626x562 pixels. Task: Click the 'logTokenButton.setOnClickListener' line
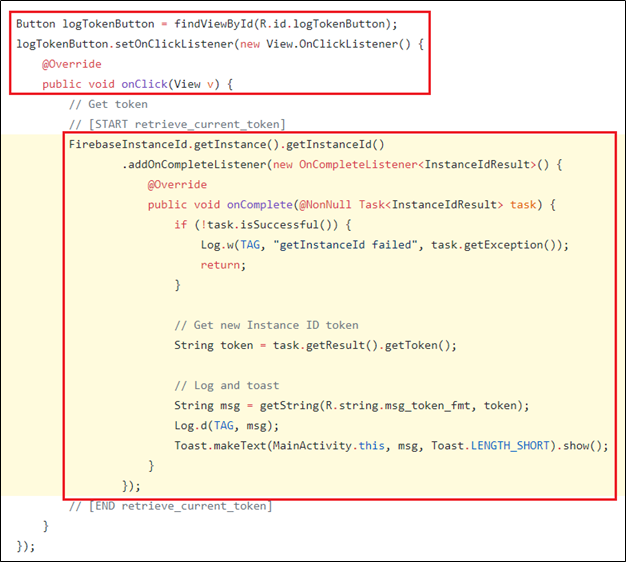pos(220,44)
